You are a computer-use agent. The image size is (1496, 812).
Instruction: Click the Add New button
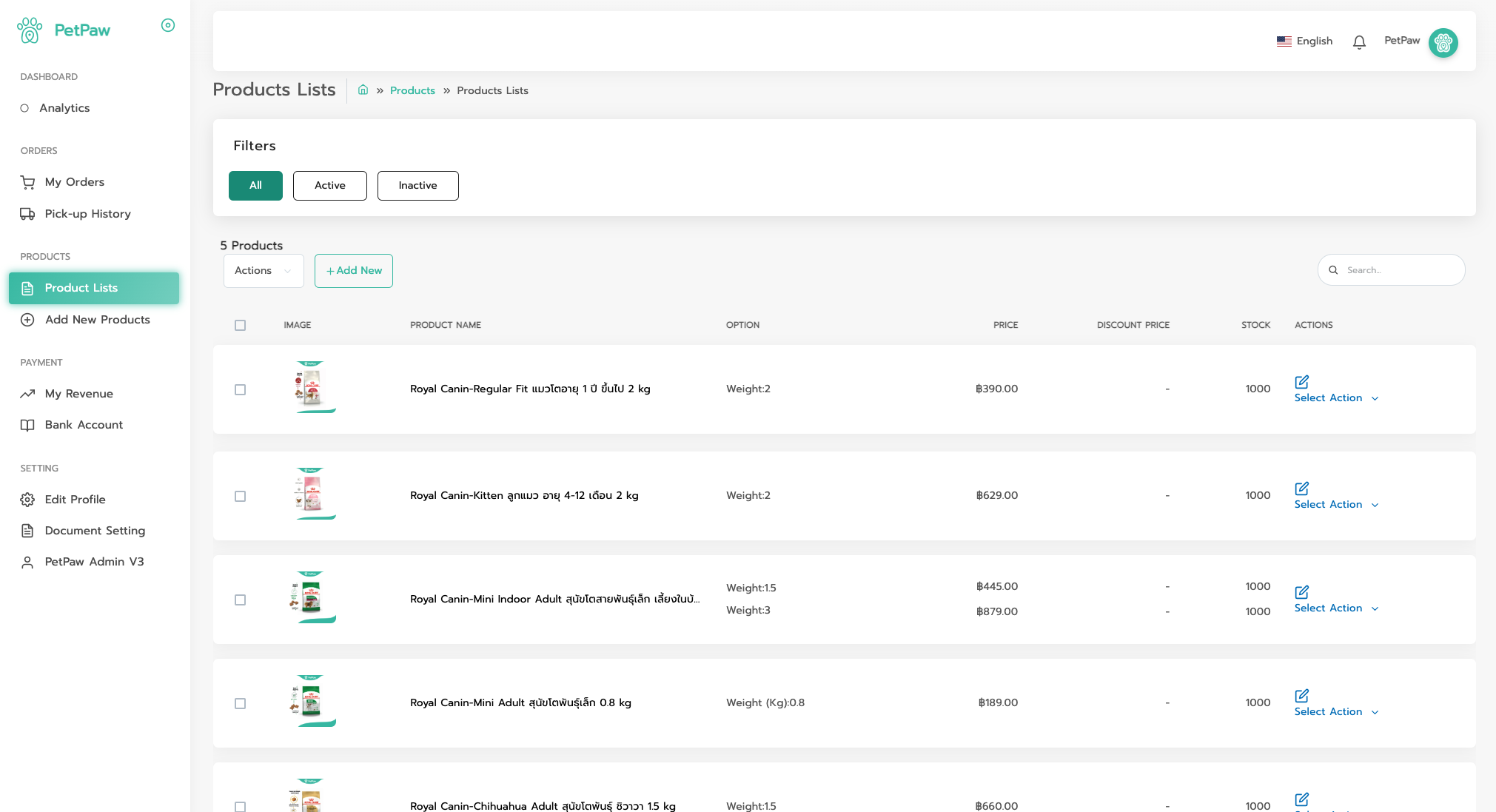tap(354, 271)
